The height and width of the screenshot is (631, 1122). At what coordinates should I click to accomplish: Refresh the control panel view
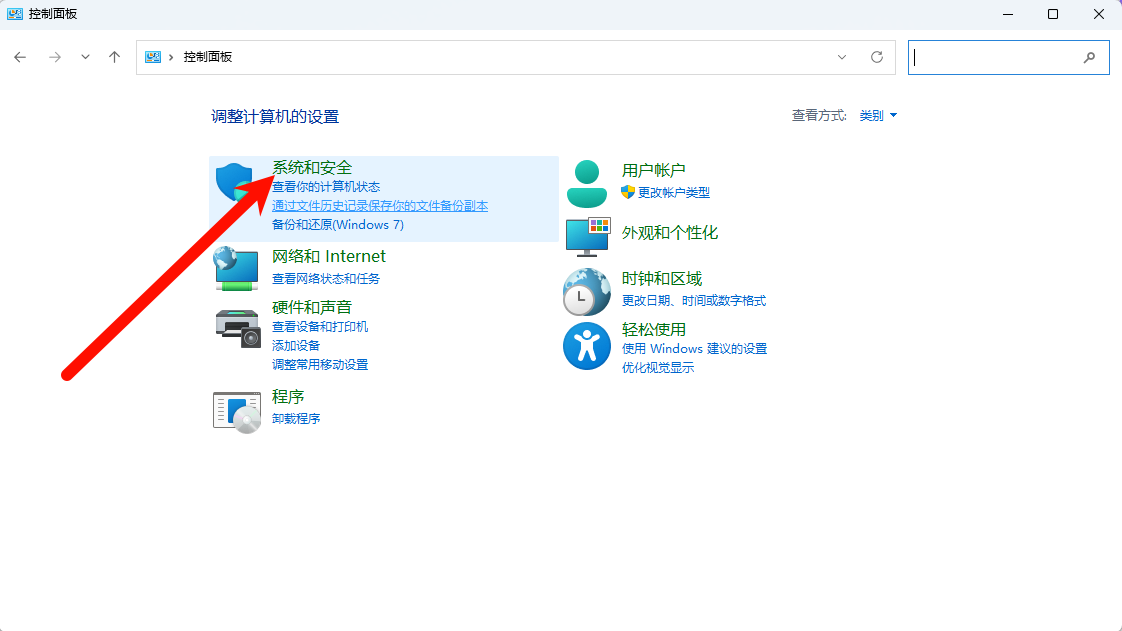tap(877, 57)
